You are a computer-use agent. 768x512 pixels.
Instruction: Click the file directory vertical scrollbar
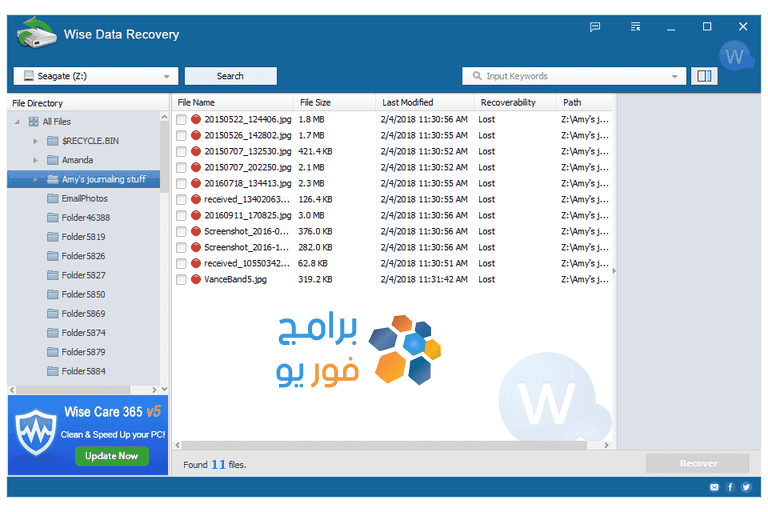(x=164, y=157)
